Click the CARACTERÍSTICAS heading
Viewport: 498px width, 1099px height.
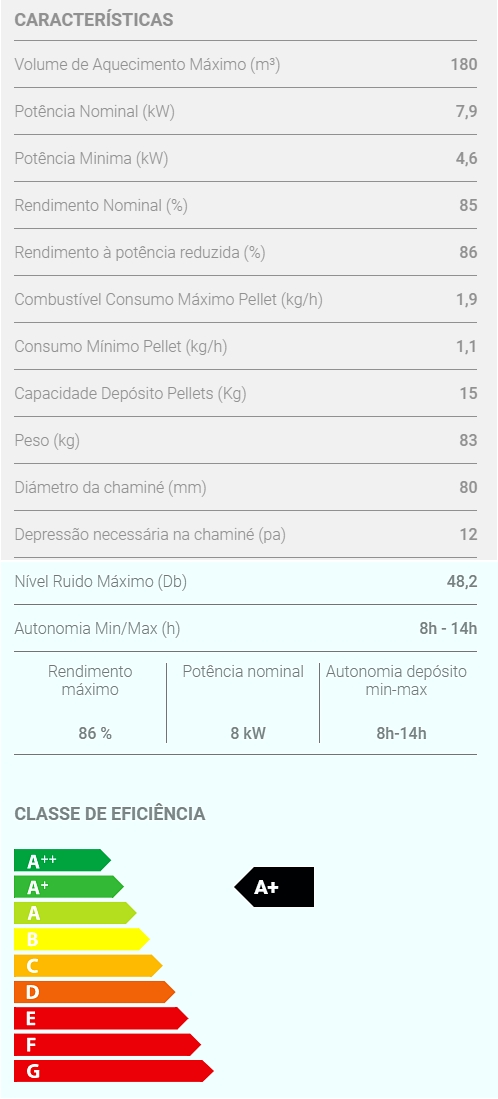pyautogui.click(x=94, y=20)
